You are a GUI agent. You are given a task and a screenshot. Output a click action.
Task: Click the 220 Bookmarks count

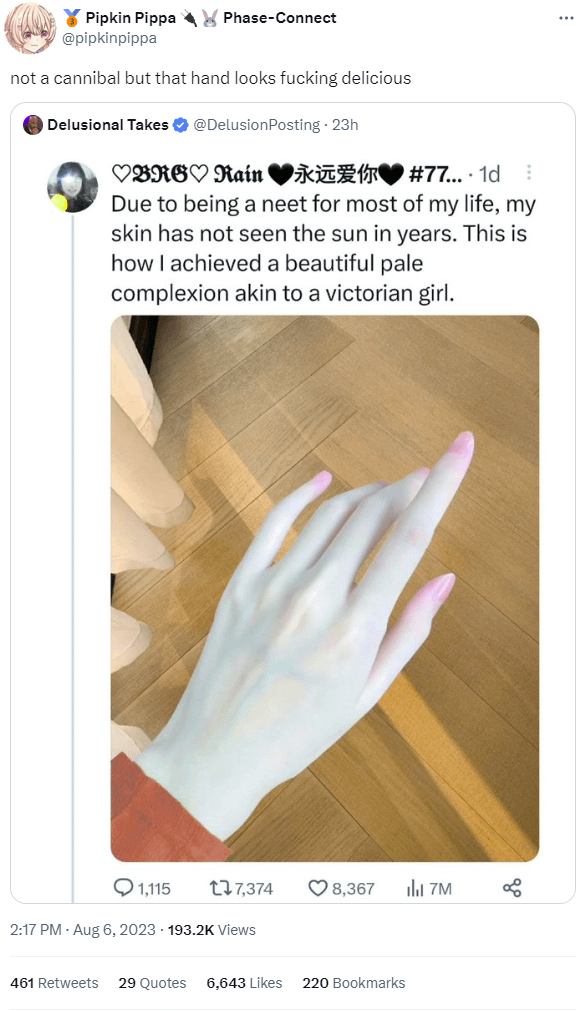tap(353, 983)
